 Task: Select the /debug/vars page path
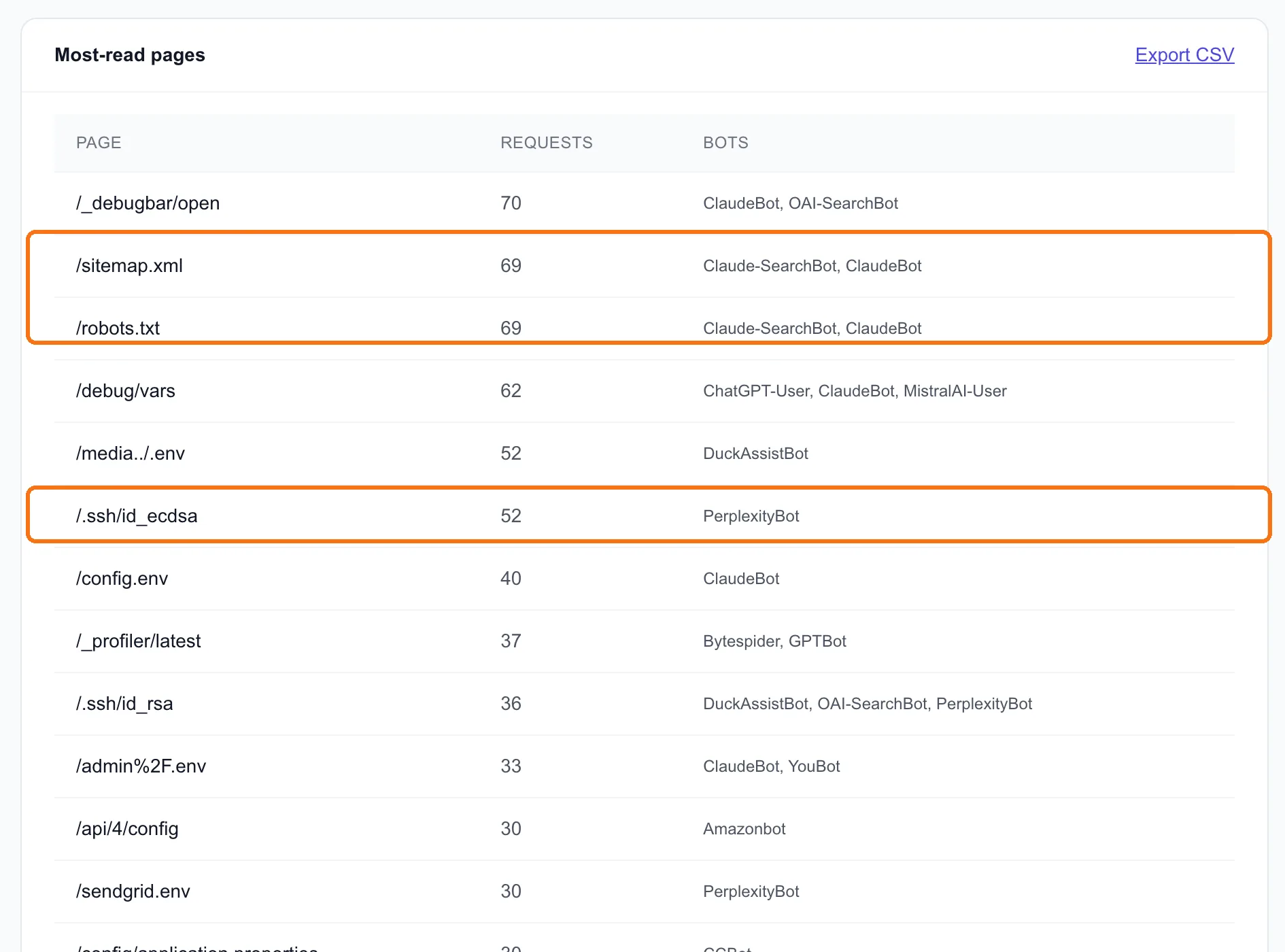(x=126, y=391)
